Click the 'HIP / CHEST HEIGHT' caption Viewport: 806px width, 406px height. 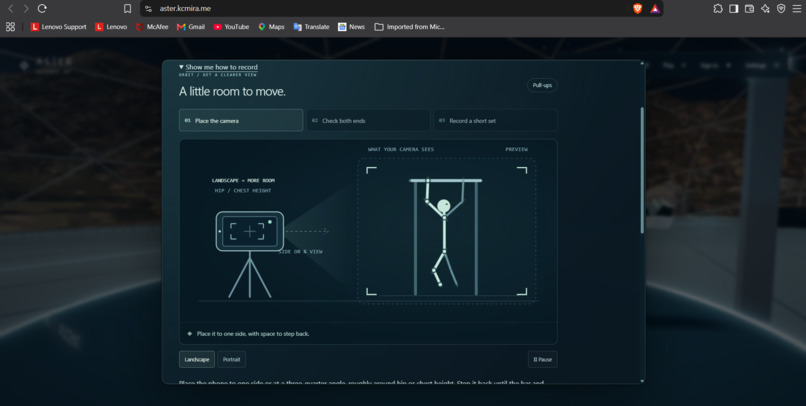243,191
